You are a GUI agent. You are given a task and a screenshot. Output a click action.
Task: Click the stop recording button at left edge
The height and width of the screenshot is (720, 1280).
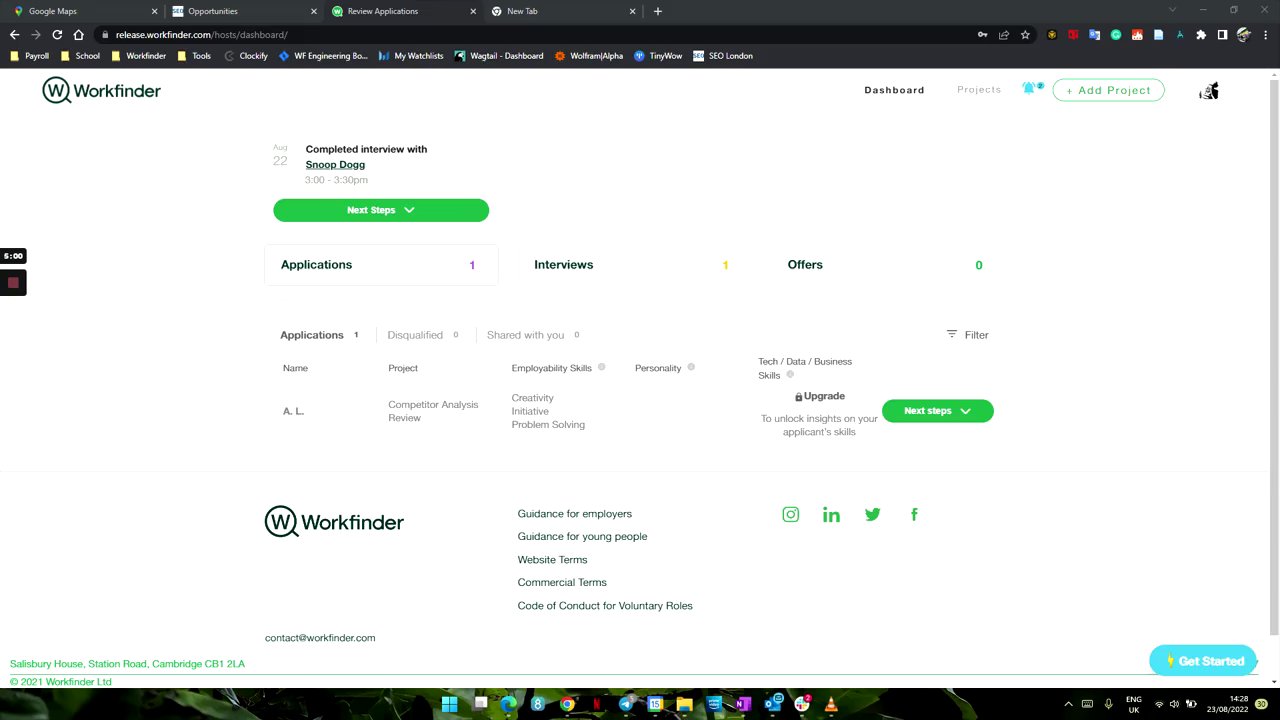click(x=13, y=283)
